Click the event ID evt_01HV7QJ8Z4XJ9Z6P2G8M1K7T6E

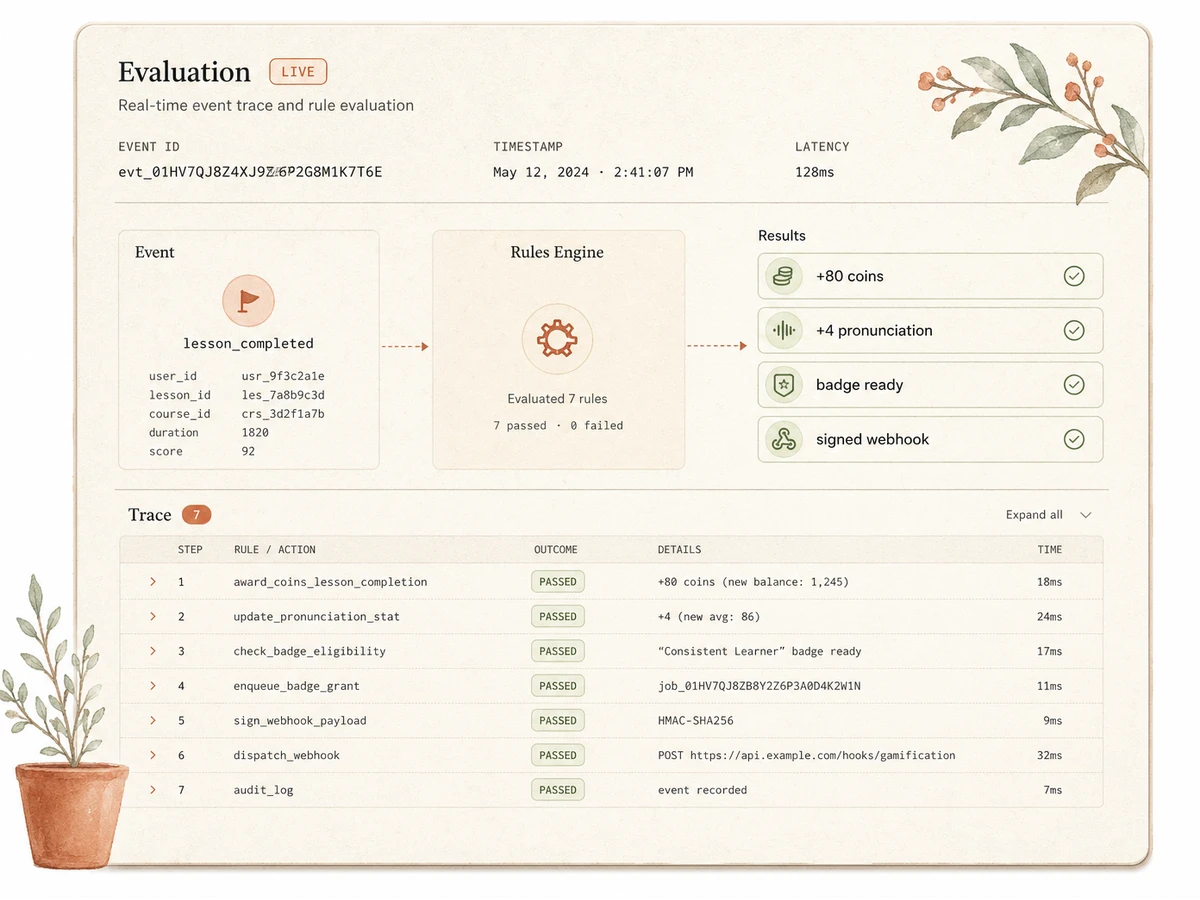tap(250, 172)
